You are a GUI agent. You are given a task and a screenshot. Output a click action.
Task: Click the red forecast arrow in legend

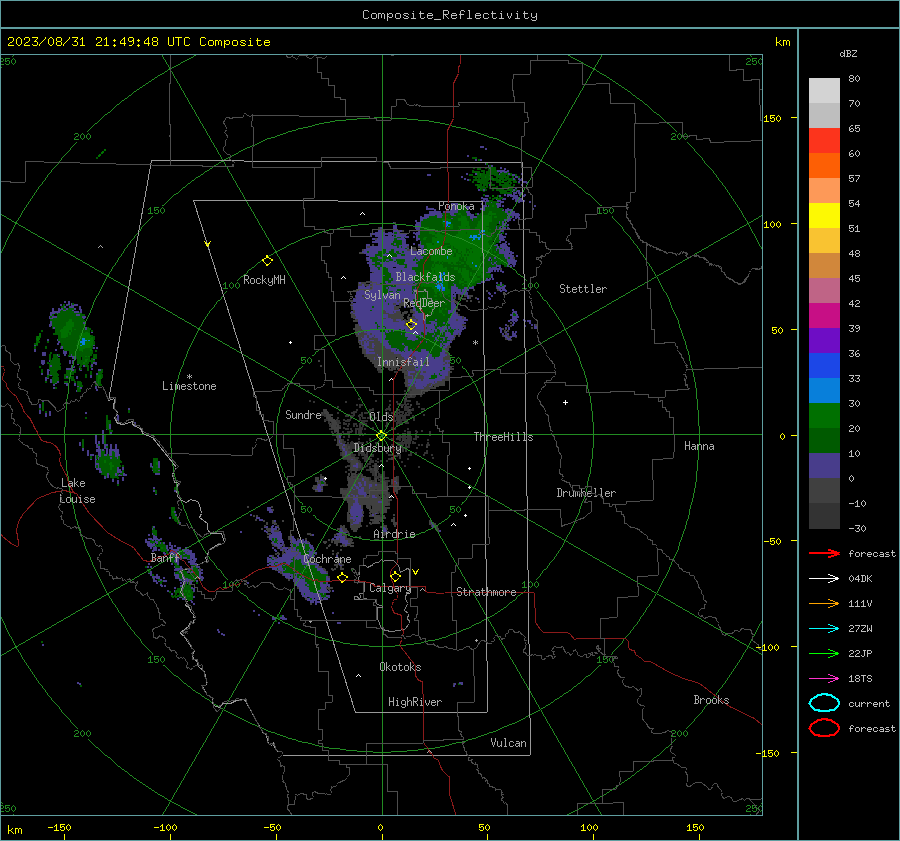[x=824, y=553]
